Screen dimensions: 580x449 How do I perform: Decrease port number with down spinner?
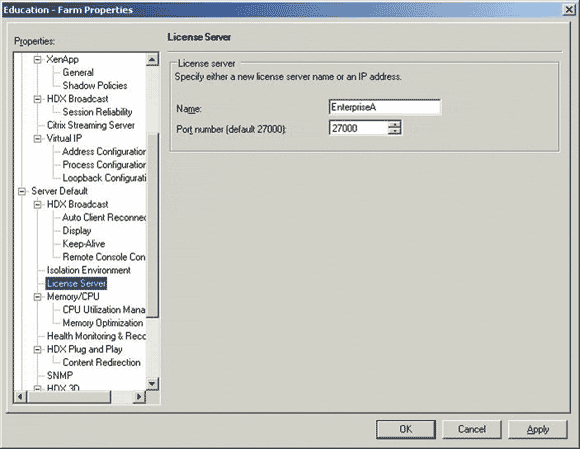pos(395,132)
